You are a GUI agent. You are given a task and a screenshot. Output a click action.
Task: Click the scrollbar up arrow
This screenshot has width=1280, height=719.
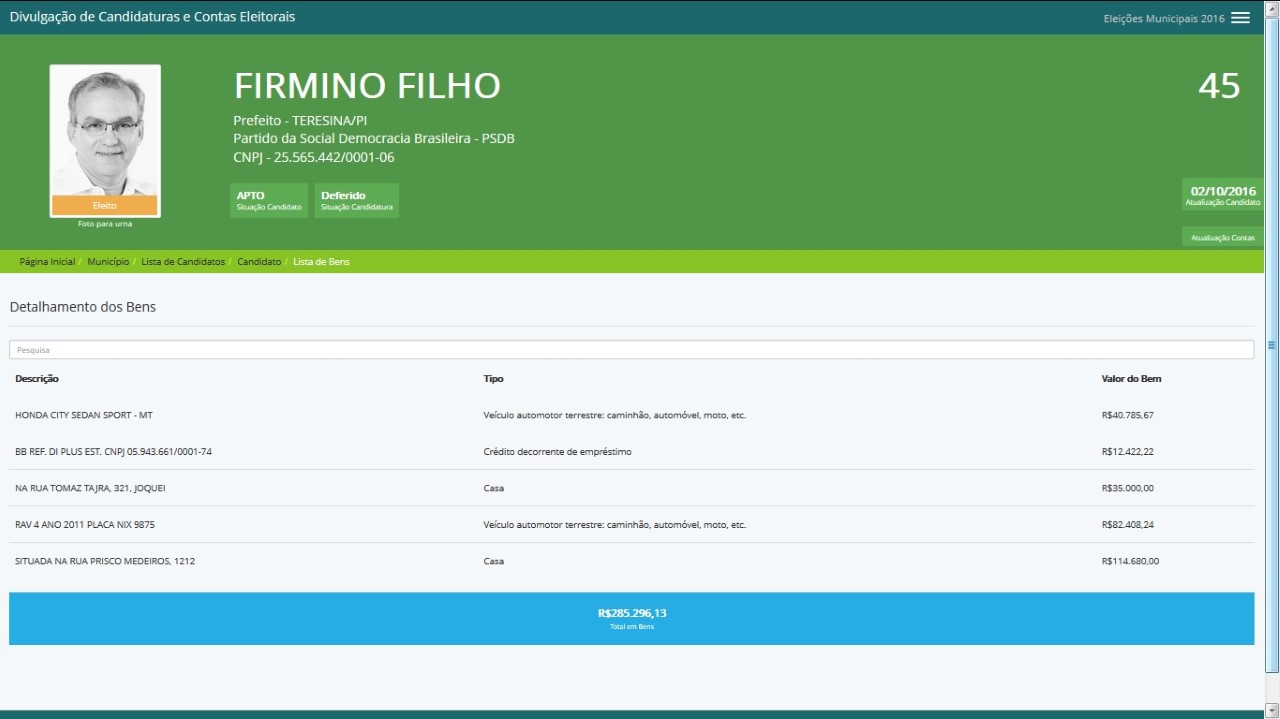click(x=1272, y=7)
